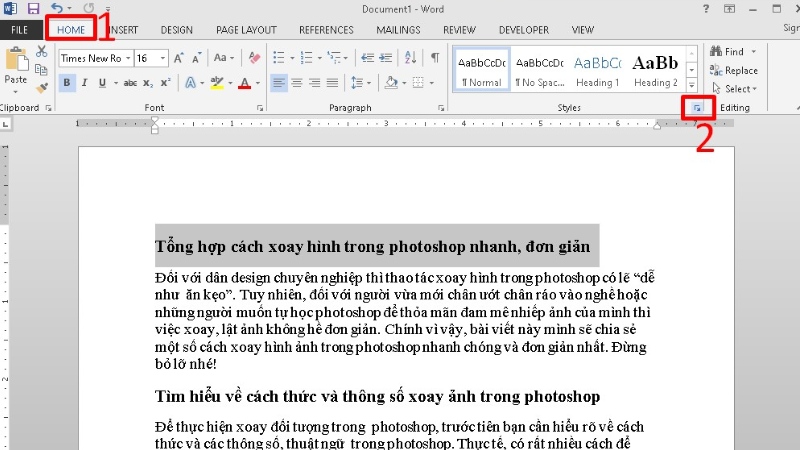
Task: Align text right
Action: 315,83
